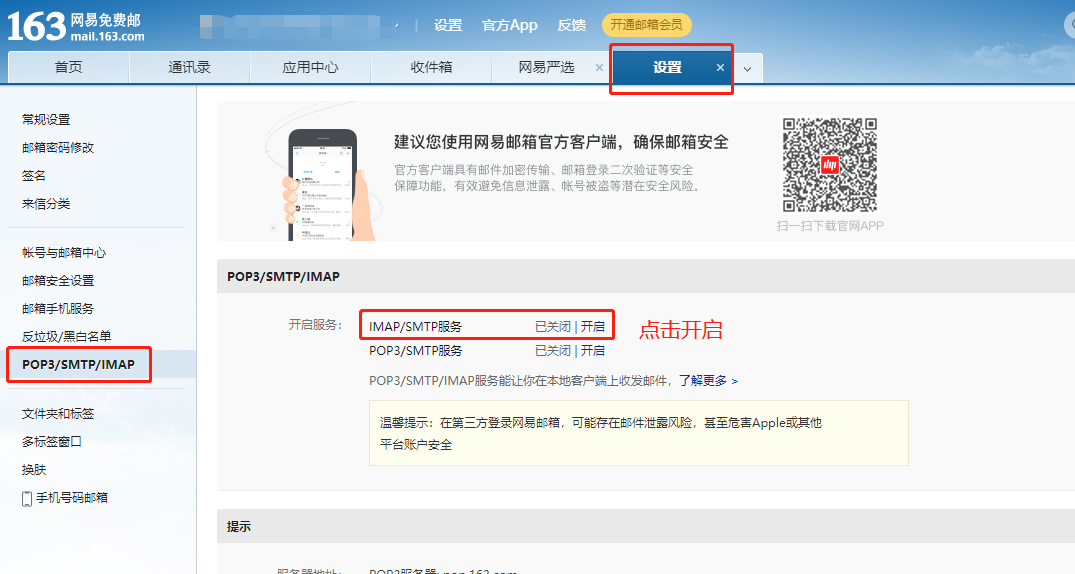The width and height of the screenshot is (1075, 574).
Task: Open 多标签窗口 settings
Action: click(x=51, y=442)
